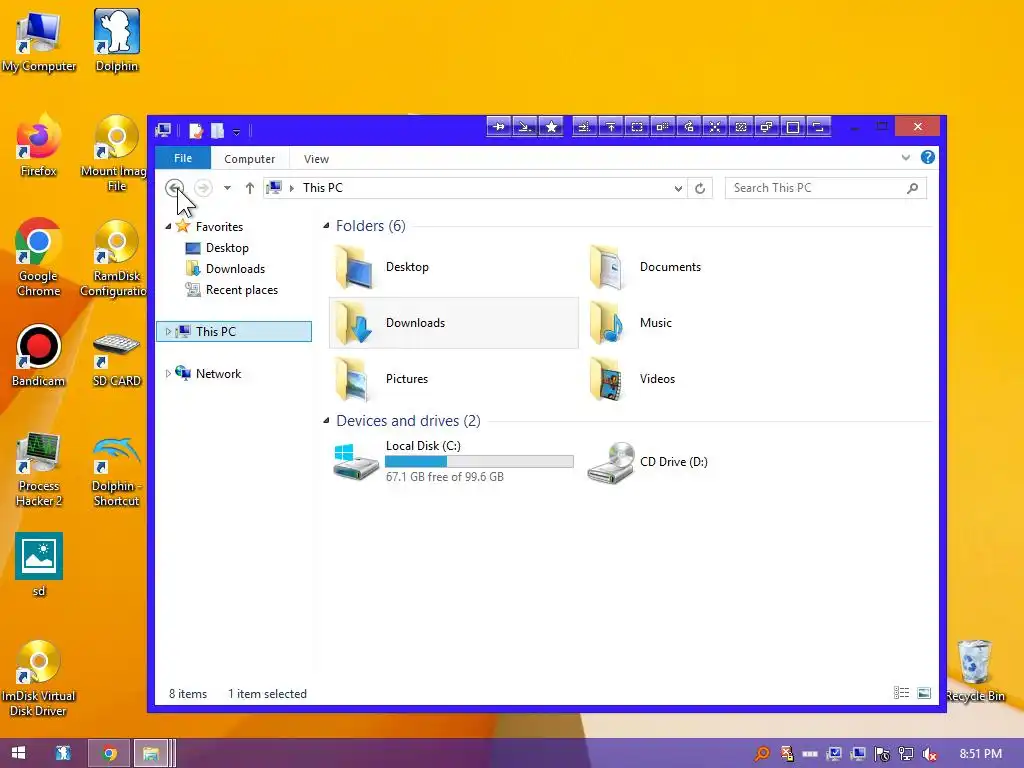Screen dimensions: 1024x768
Task: Switch to the Computer ribbon tab
Action: coord(249,159)
